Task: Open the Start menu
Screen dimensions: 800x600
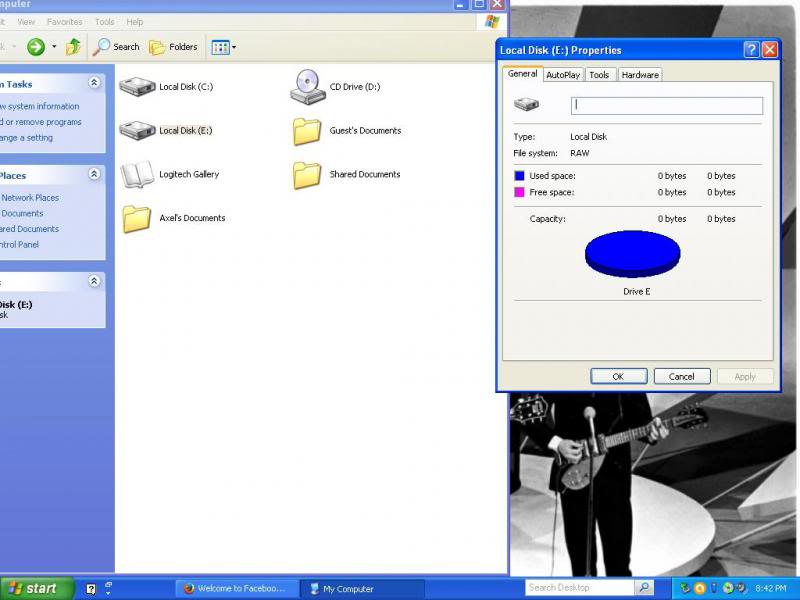Action: click(x=37, y=588)
